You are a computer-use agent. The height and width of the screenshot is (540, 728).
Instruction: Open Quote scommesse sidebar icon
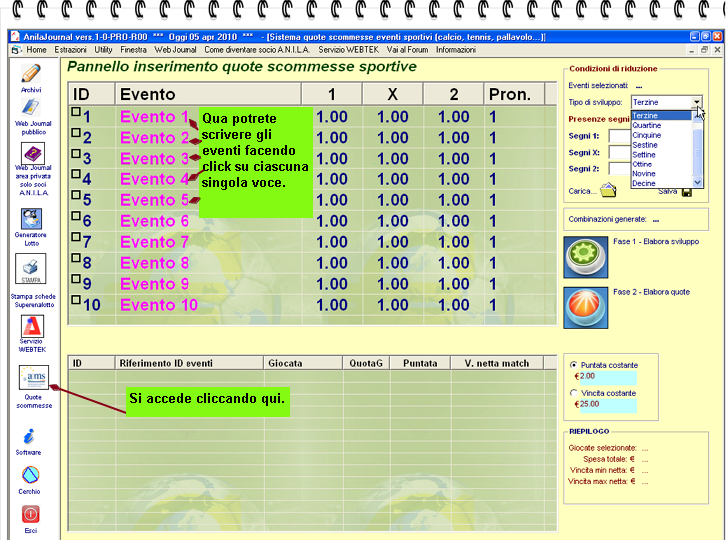pyautogui.click(x=33, y=377)
